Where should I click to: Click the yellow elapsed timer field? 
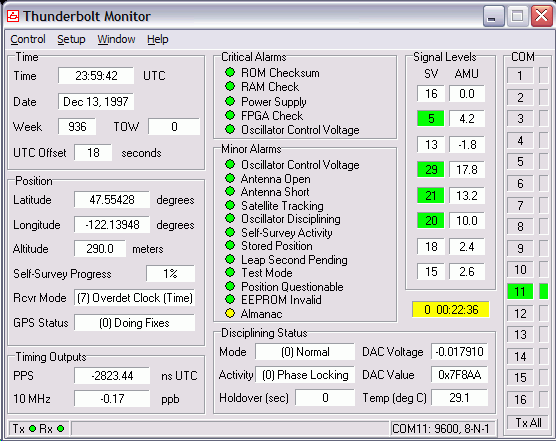(451, 309)
